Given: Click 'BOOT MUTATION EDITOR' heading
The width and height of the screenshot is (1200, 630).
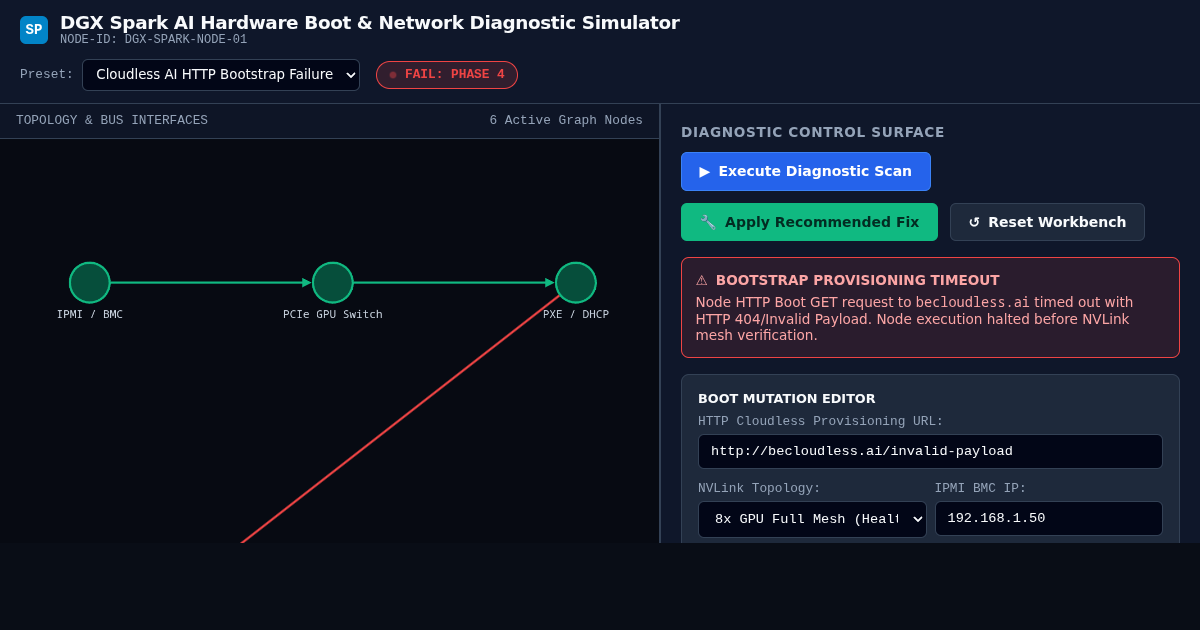Looking at the screenshot, I should click(x=787, y=398).
